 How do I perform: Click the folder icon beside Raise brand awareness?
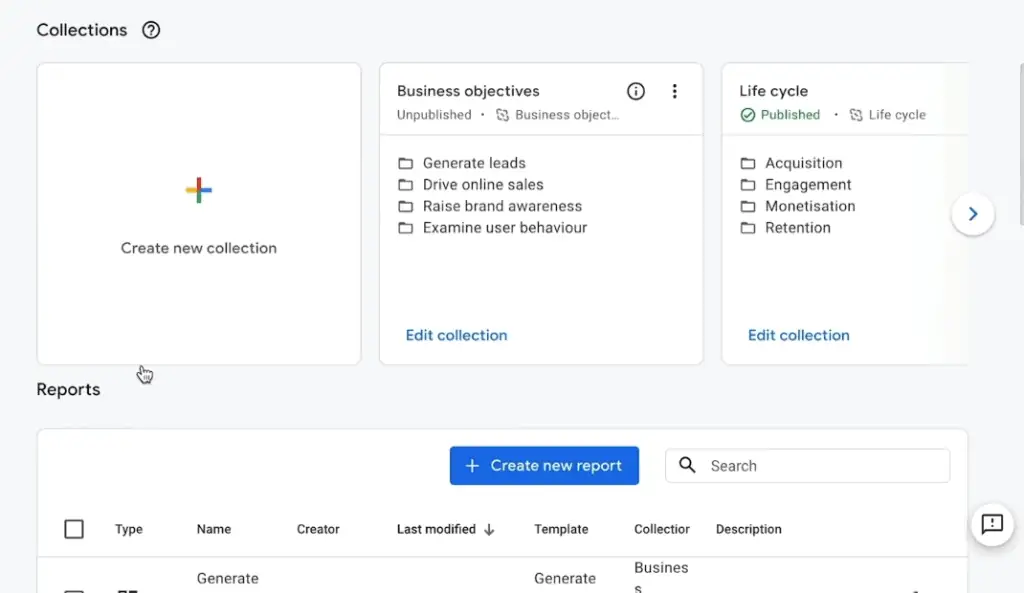coord(404,206)
